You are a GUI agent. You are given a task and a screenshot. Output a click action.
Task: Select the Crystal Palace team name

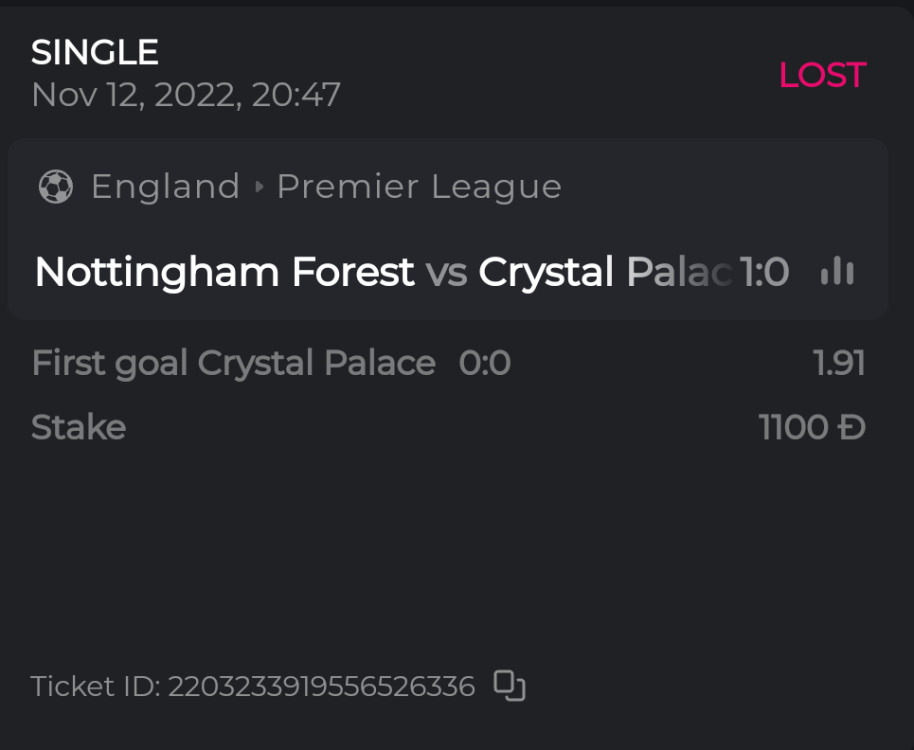604,272
